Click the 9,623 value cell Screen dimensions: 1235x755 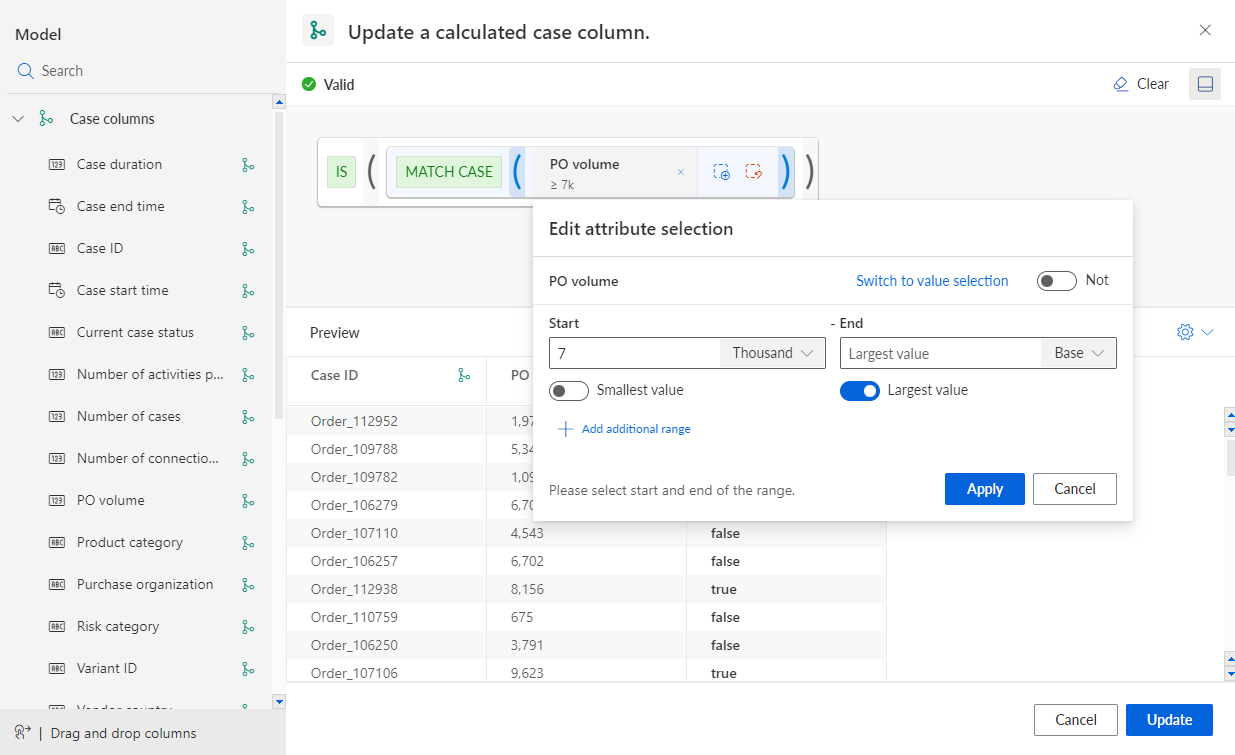[x=527, y=673]
